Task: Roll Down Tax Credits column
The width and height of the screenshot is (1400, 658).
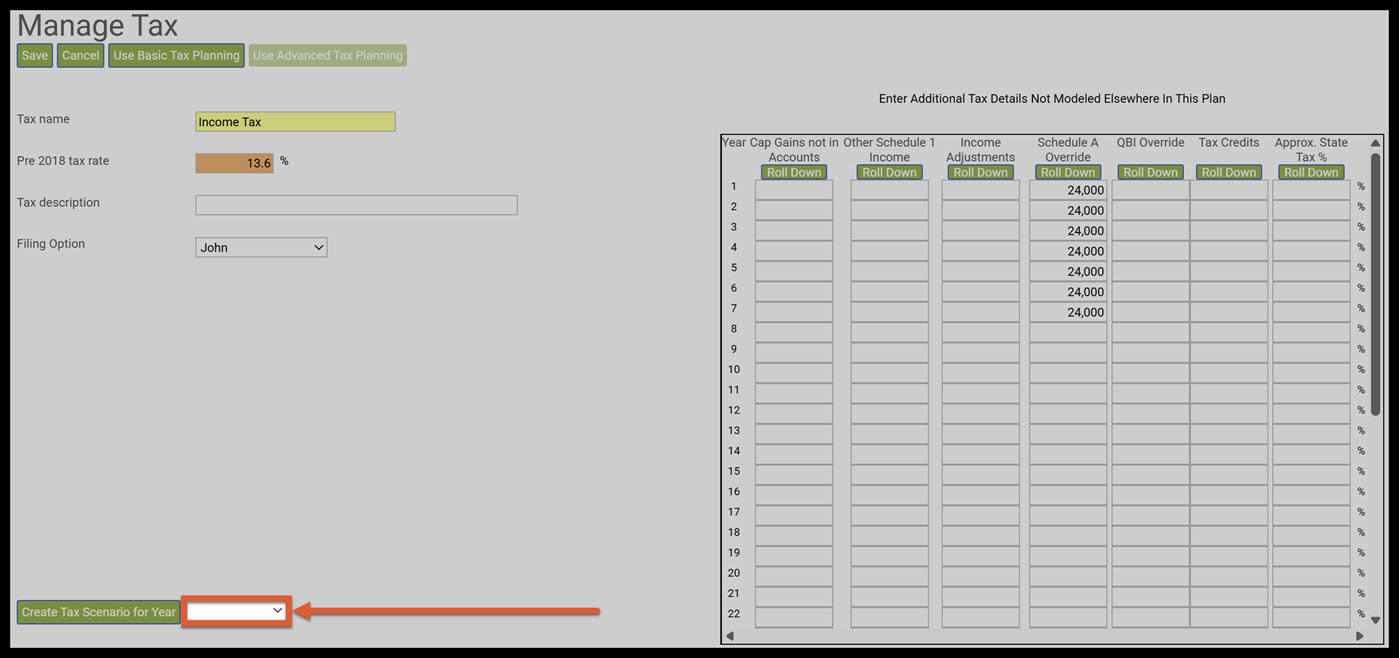Action: pyautogui.click(x=1229, y=172)
